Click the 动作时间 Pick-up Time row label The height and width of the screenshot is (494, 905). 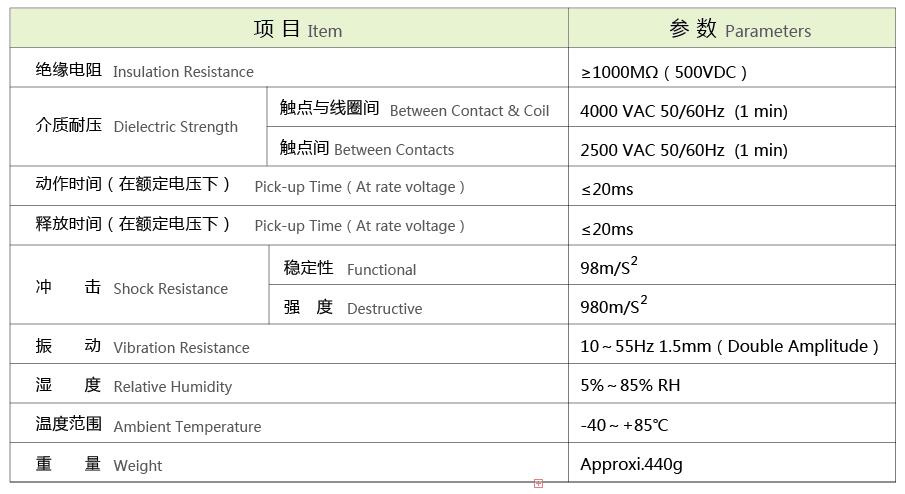[x=250, y=186]
